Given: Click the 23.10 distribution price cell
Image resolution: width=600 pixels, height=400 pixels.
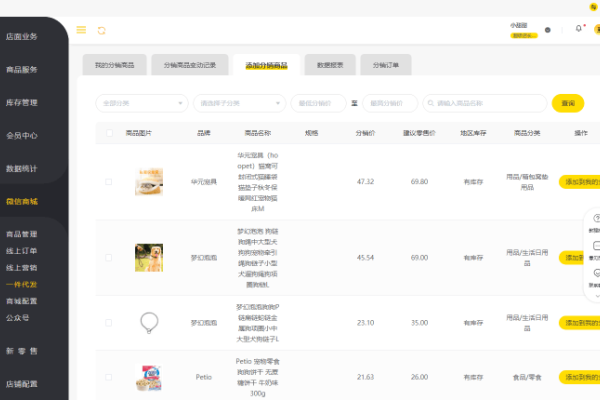Looking at the screenshot, I should pyautogui.click(x=365, y=323).
